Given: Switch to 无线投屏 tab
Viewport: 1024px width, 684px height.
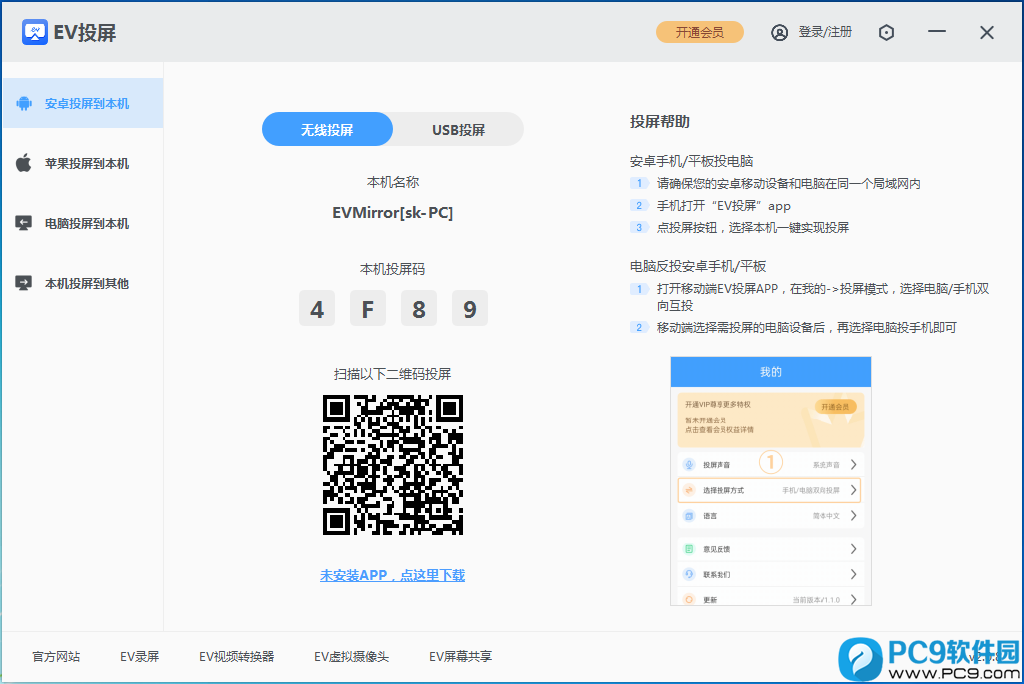Looking at the screenshot, I should (x=327, y=129).
